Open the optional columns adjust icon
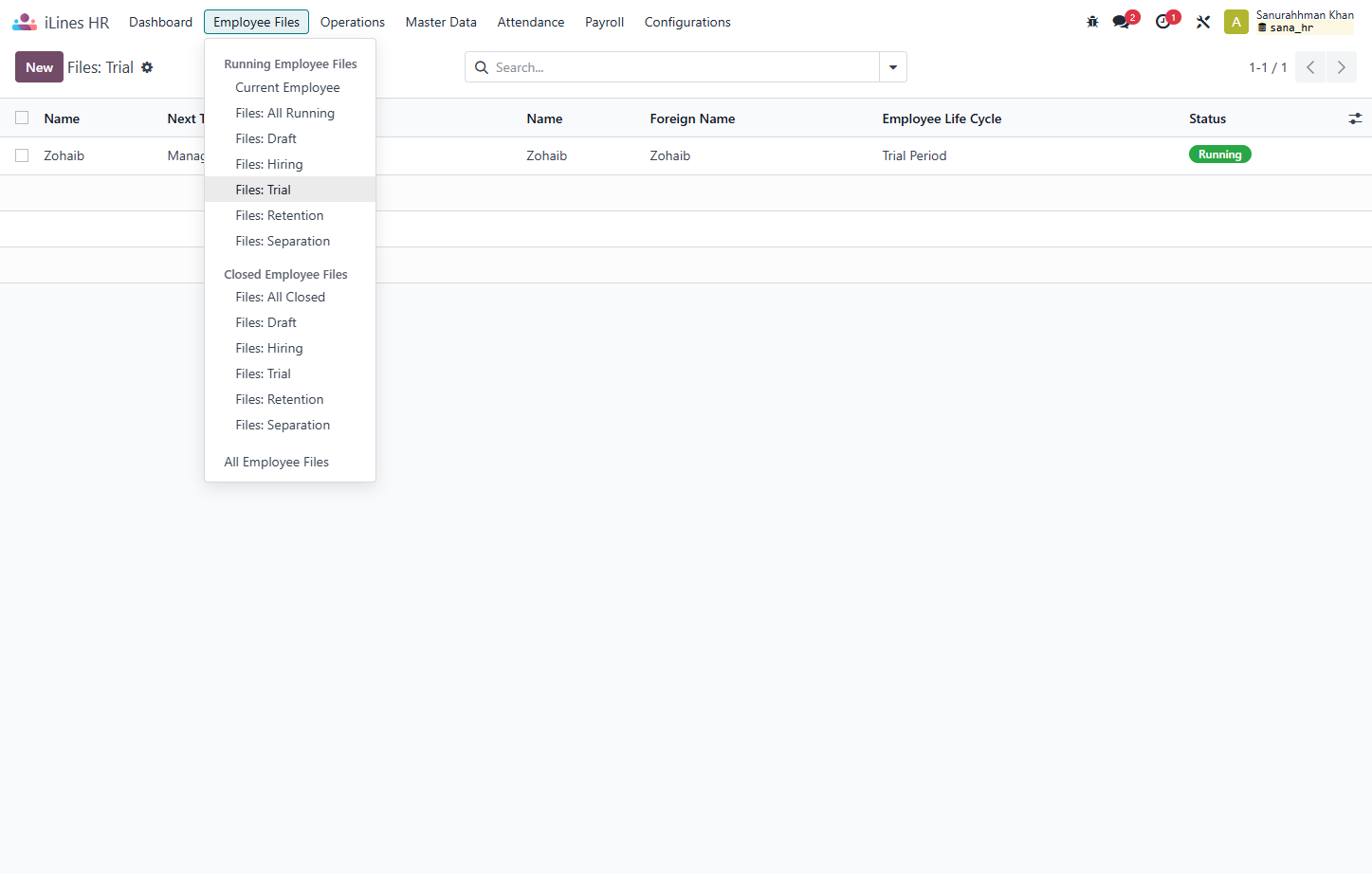Viewport: 1372px width, 874px height. [x=1355, y=118]
